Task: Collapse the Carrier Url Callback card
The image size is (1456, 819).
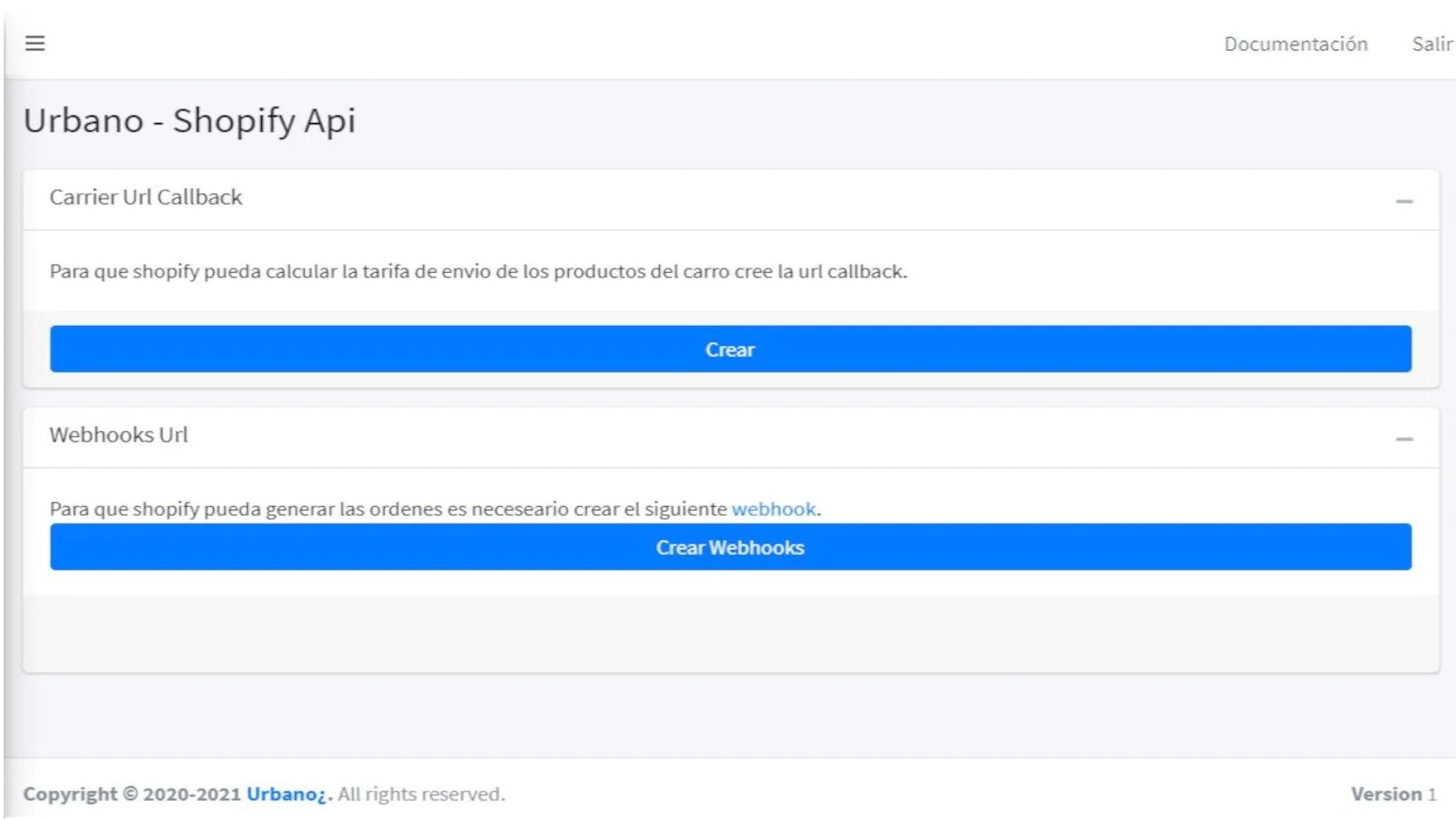Action: pyautogui.click(x=1404, y=200)
